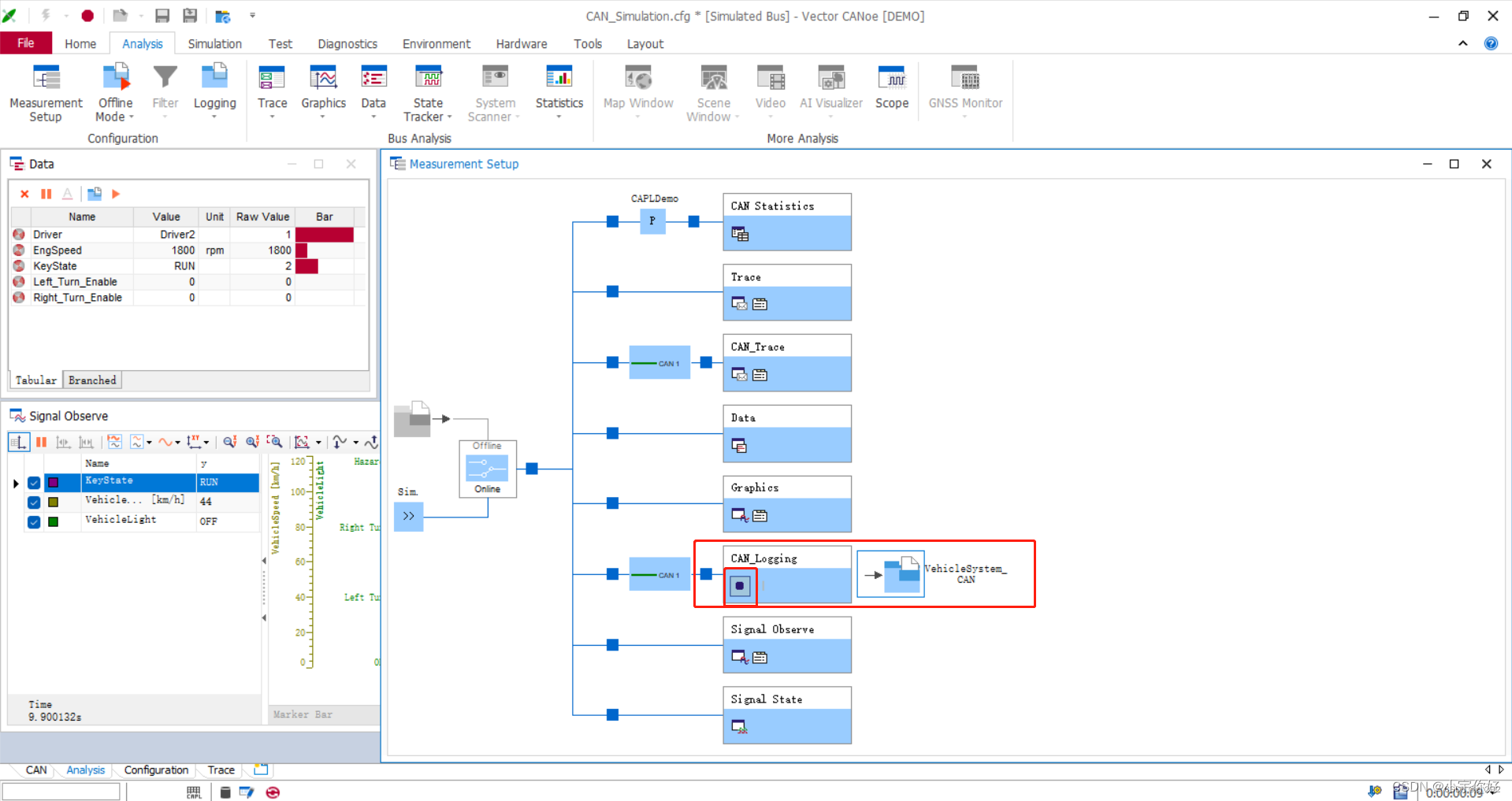Open Help with the question mark icon

pyautogui.click(x=1491, y=43)
